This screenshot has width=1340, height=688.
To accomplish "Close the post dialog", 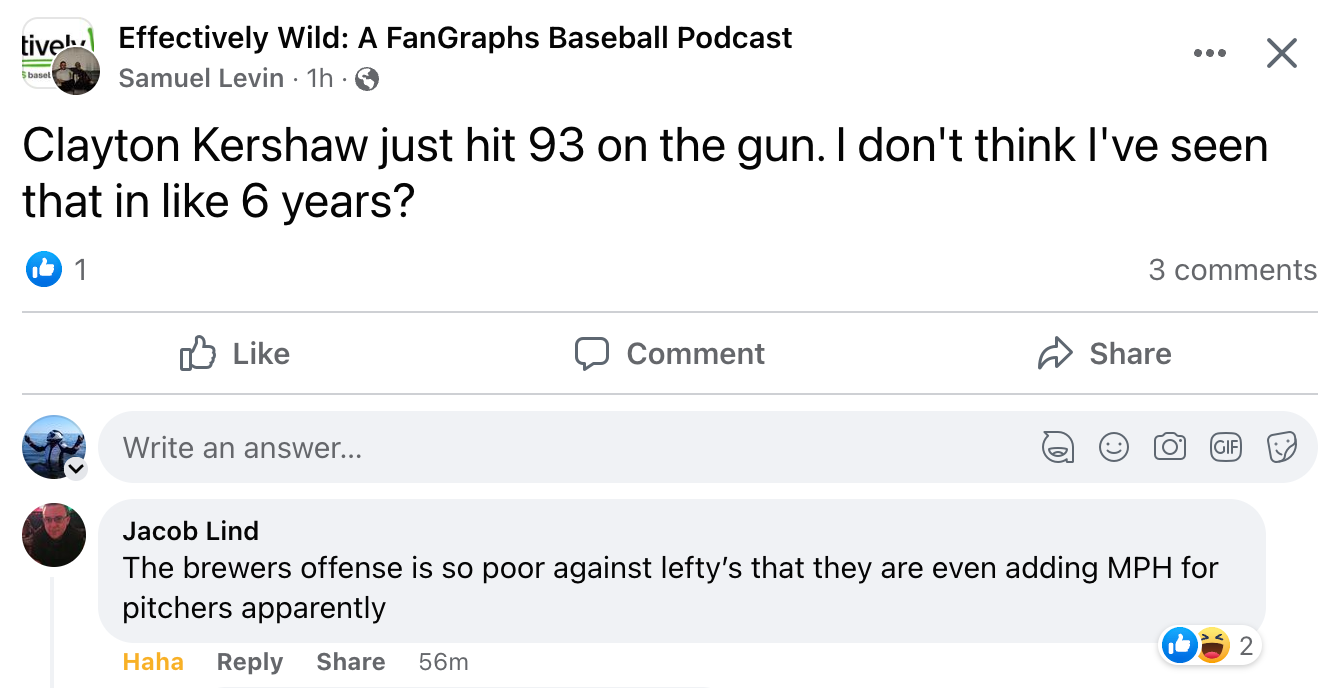I will coord(1281,53).
